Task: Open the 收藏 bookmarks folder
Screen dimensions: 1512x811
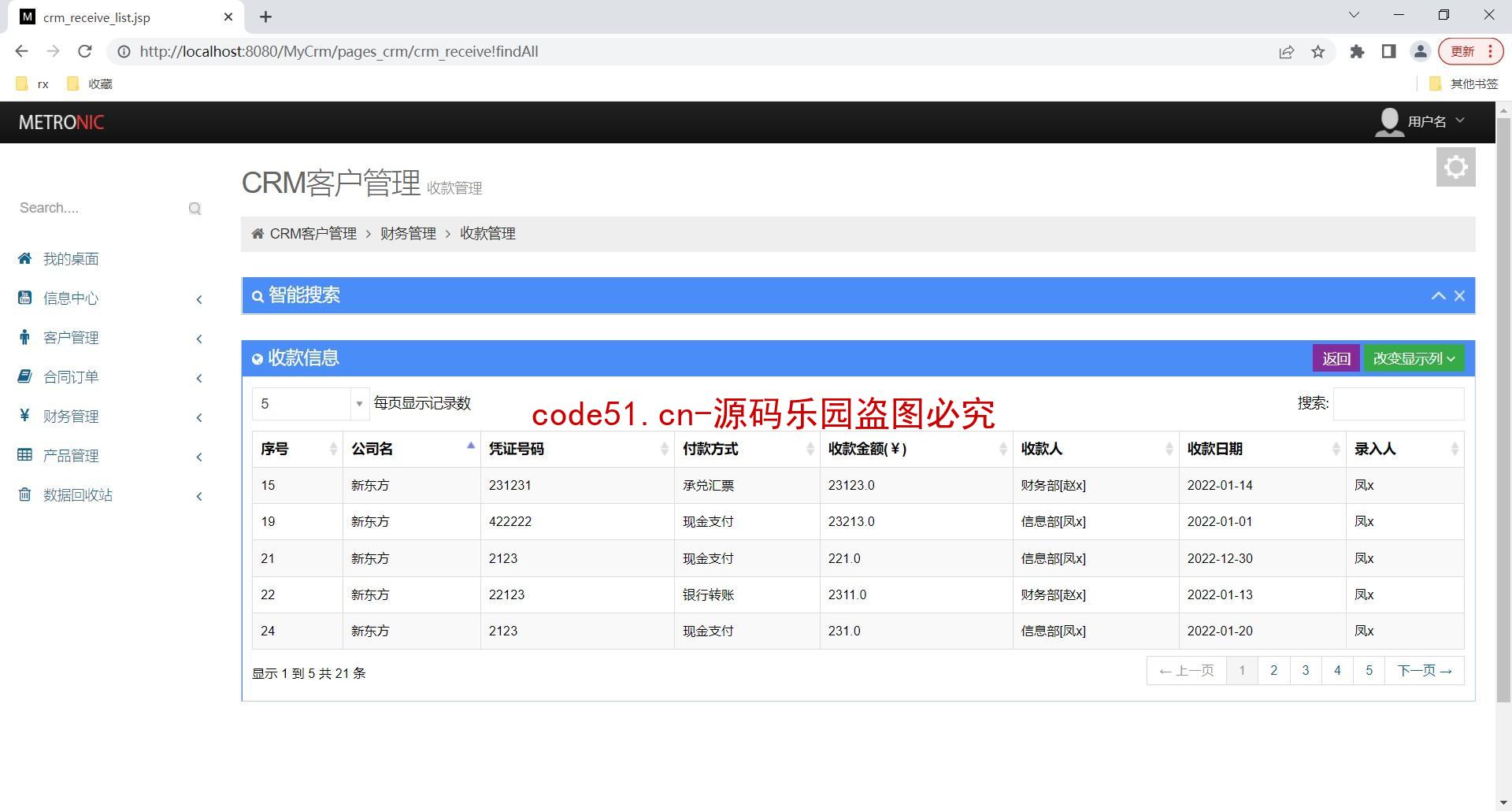Action: (90, 83)
